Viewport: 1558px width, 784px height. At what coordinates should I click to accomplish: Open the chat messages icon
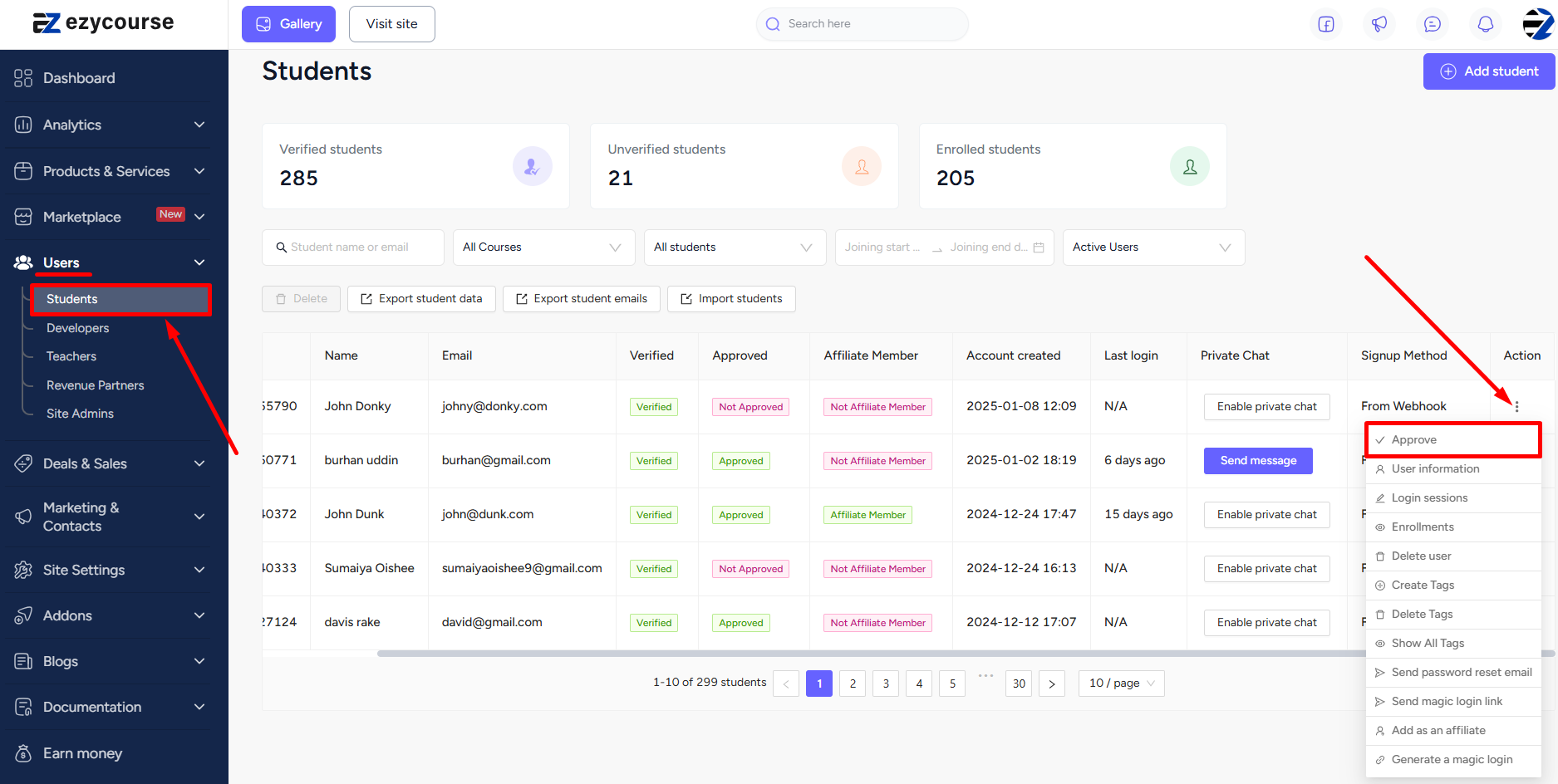[1433, 24]
